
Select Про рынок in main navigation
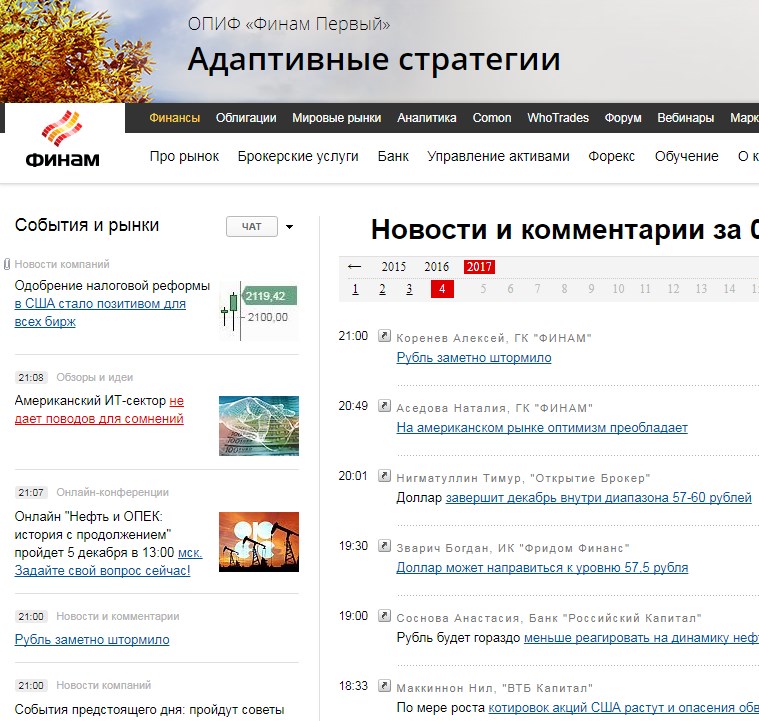tap(184, 156)
